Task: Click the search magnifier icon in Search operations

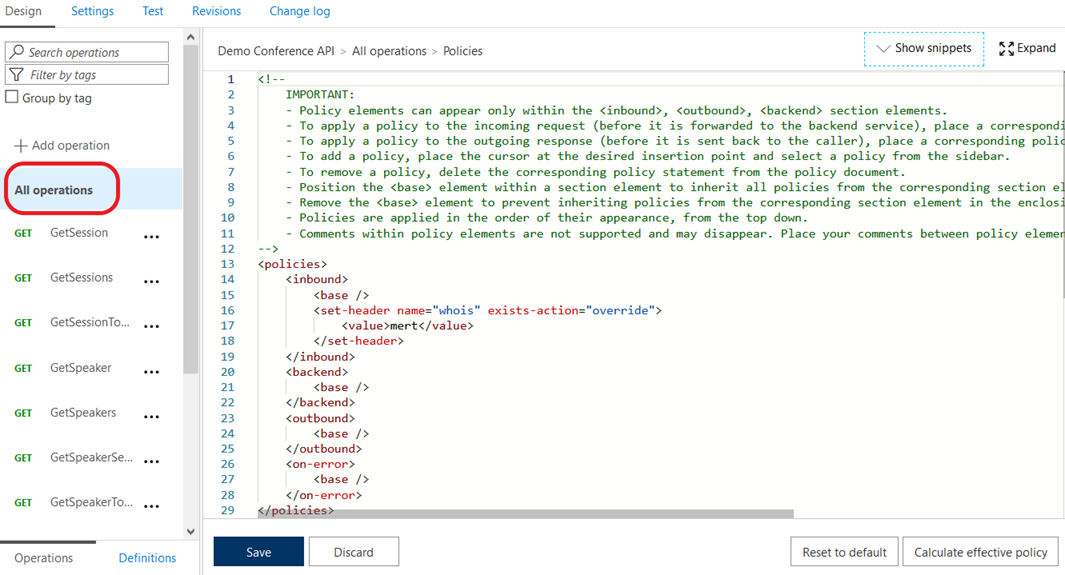Action: tap(17, 52)
